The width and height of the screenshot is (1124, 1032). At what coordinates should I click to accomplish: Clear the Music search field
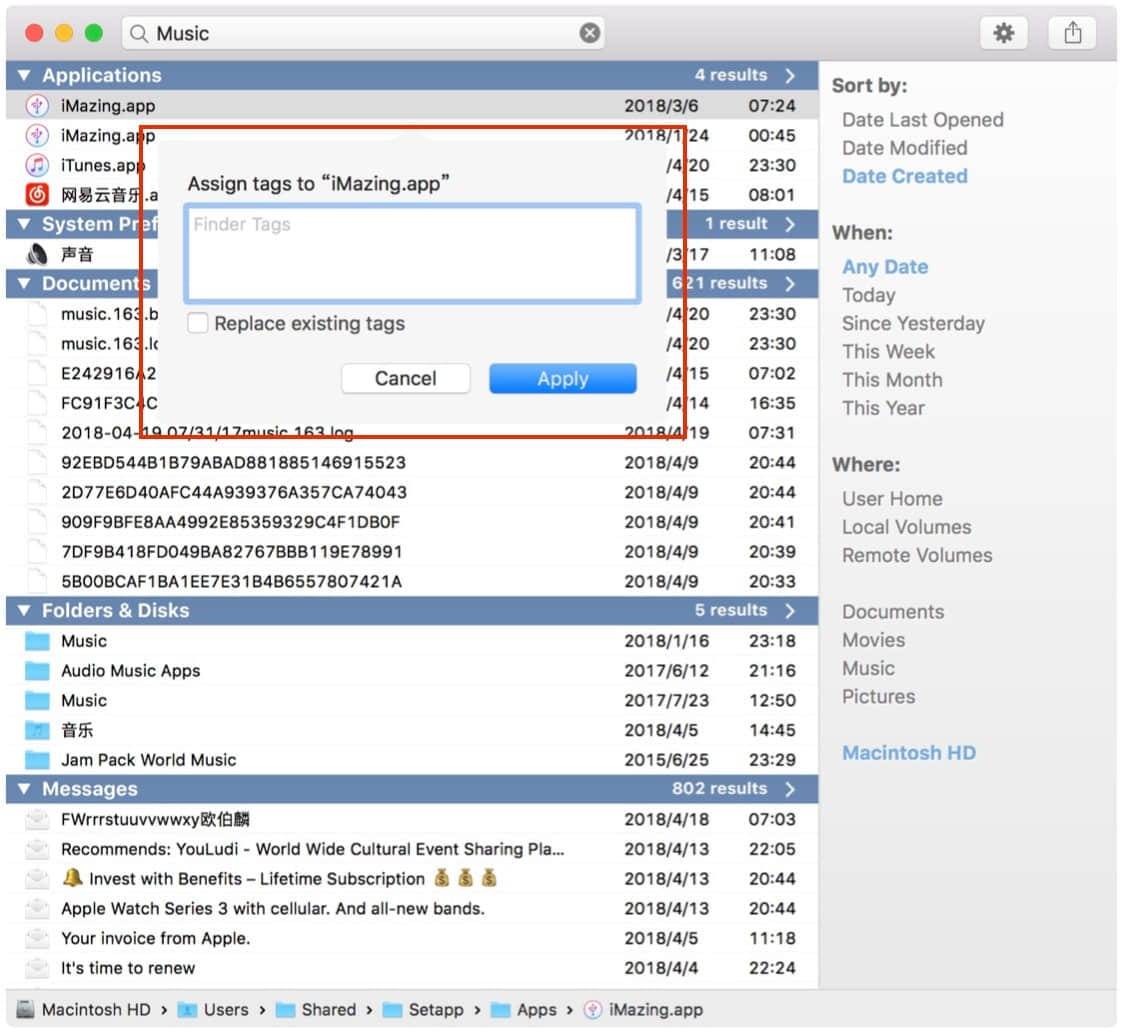(590, 33)
